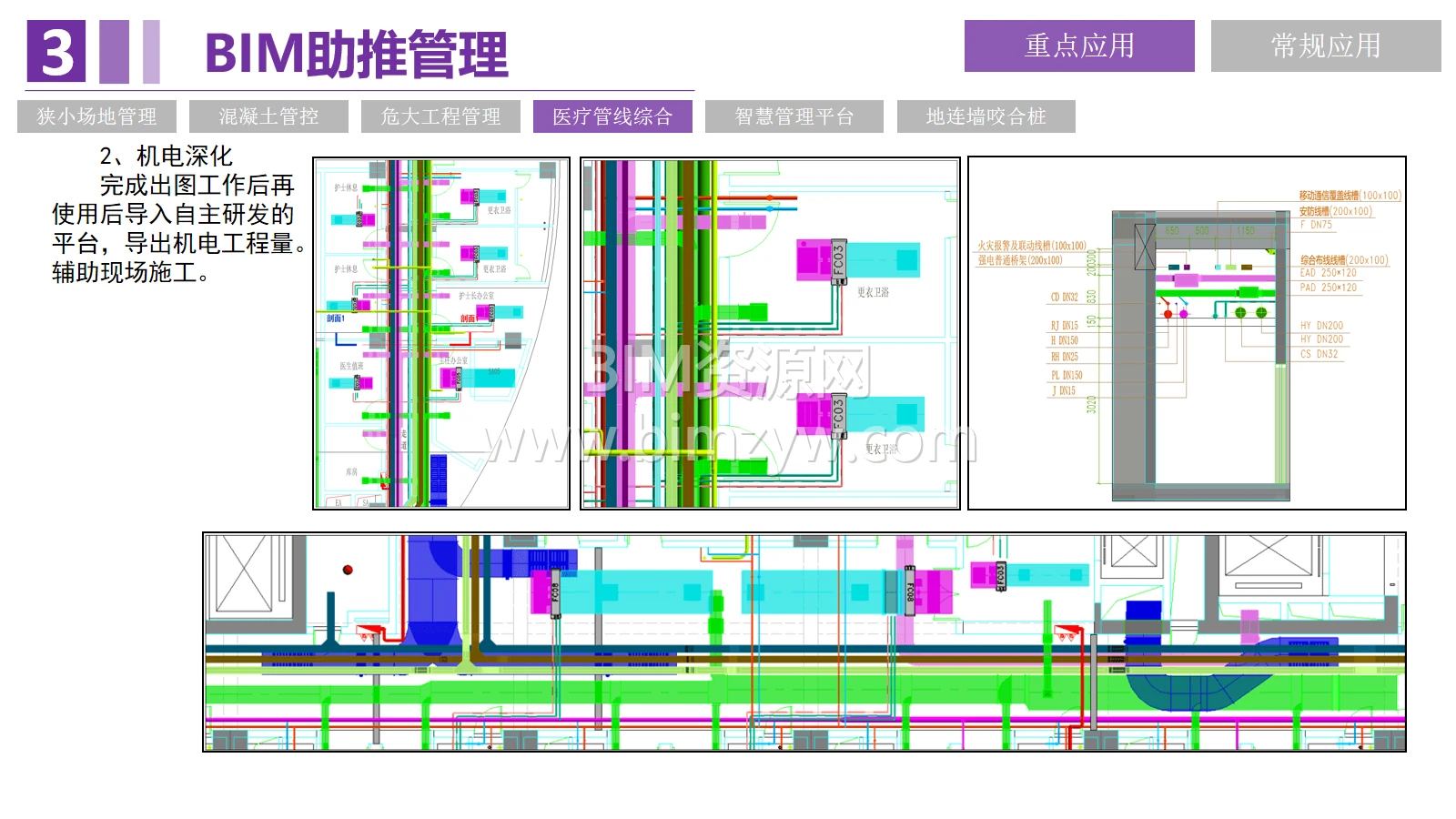Open the 危大工程管理 tab
The height and width of the screenshot is (819, 1456).
click(440, 116)
